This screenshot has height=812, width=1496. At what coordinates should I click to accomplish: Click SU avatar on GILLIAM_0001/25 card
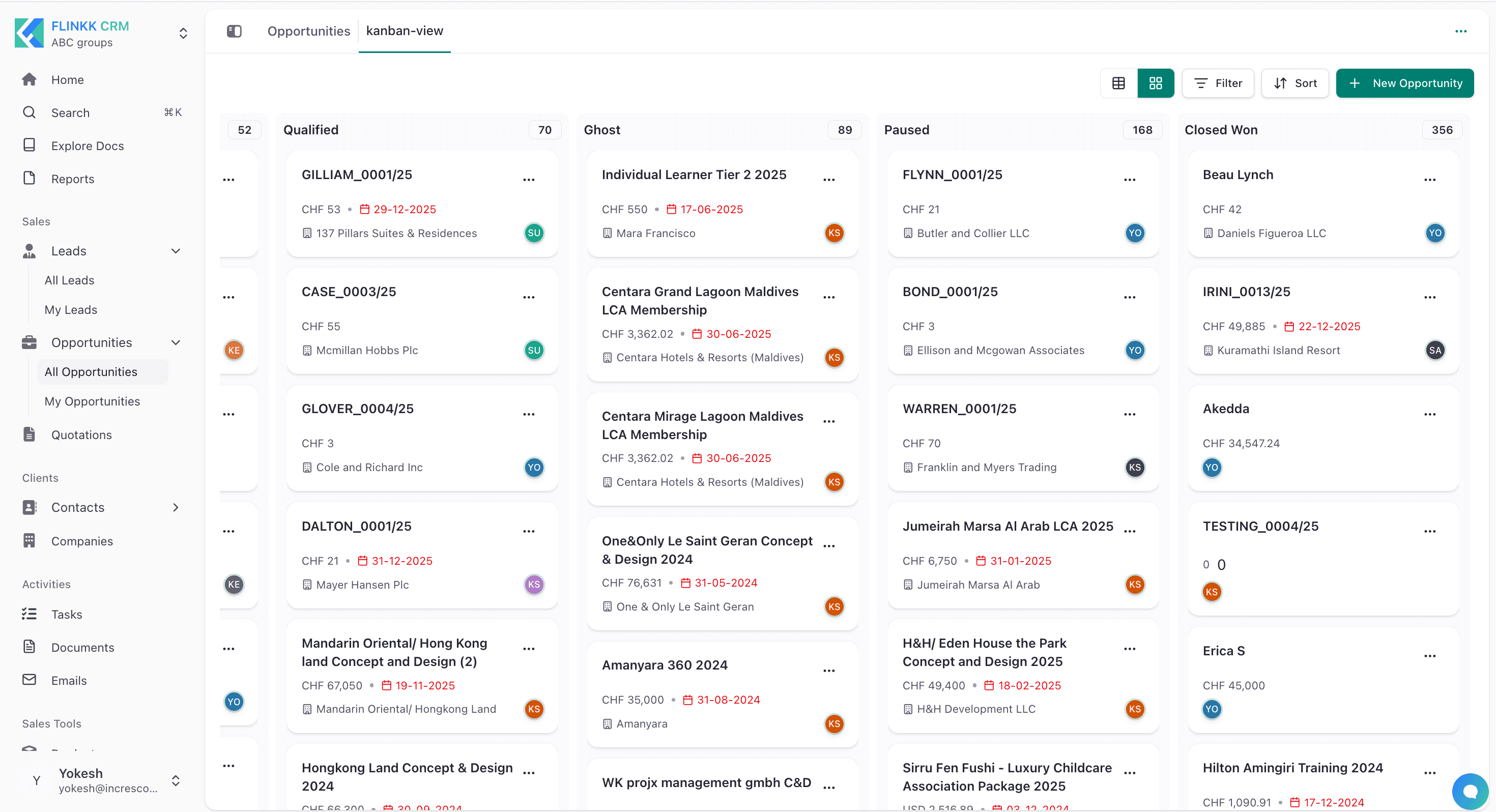534,233
